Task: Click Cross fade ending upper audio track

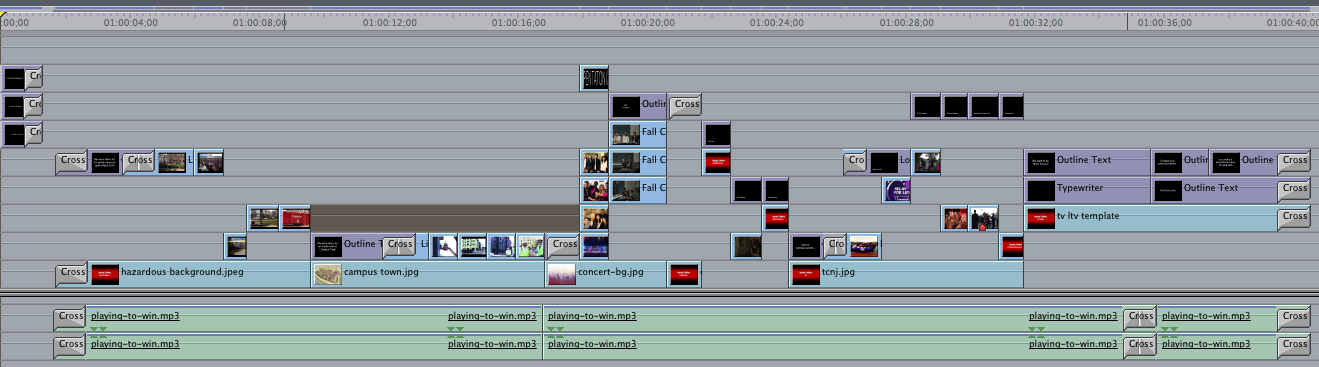Action: [1294, 318]
